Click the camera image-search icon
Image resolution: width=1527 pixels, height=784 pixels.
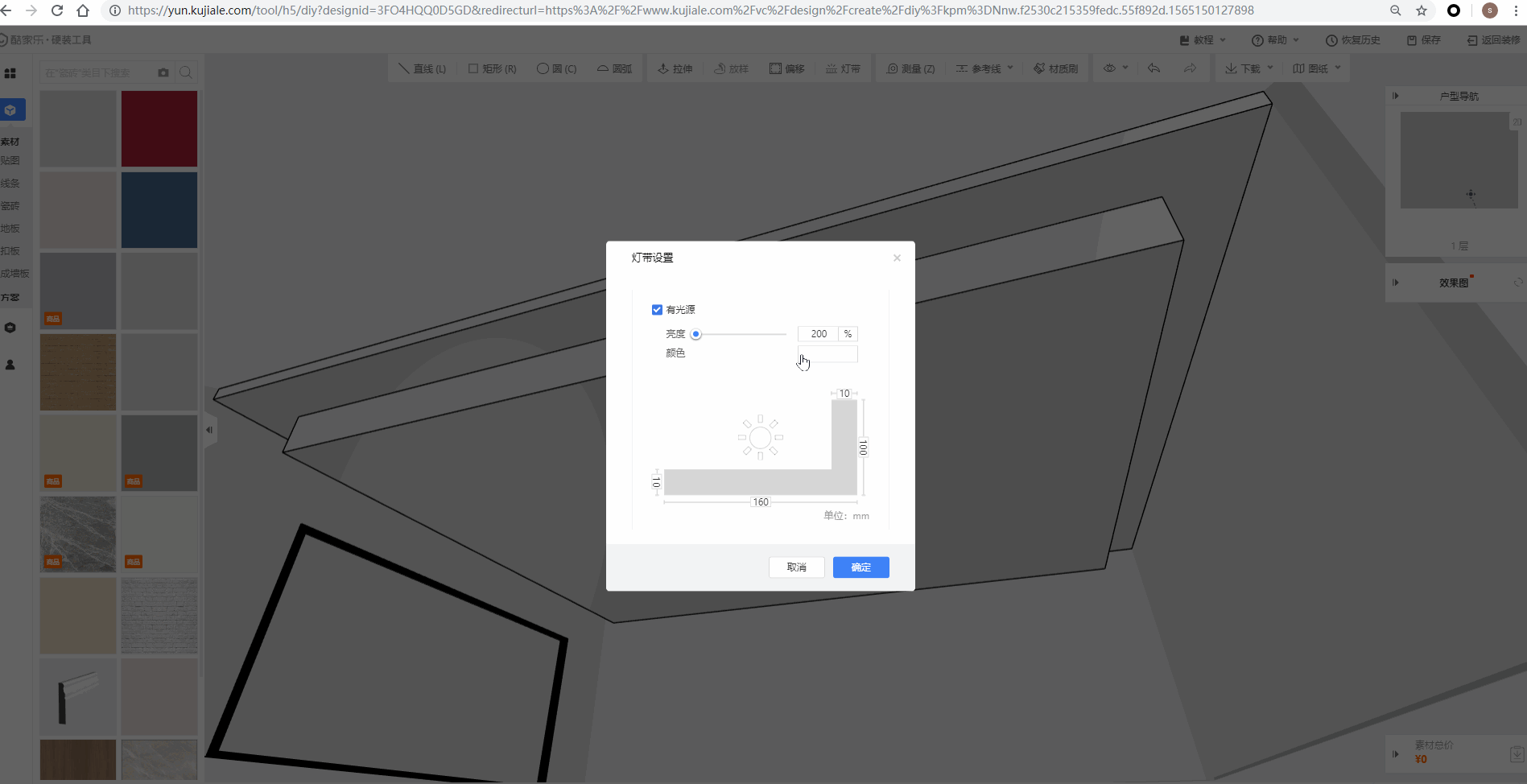click(163, 72)
